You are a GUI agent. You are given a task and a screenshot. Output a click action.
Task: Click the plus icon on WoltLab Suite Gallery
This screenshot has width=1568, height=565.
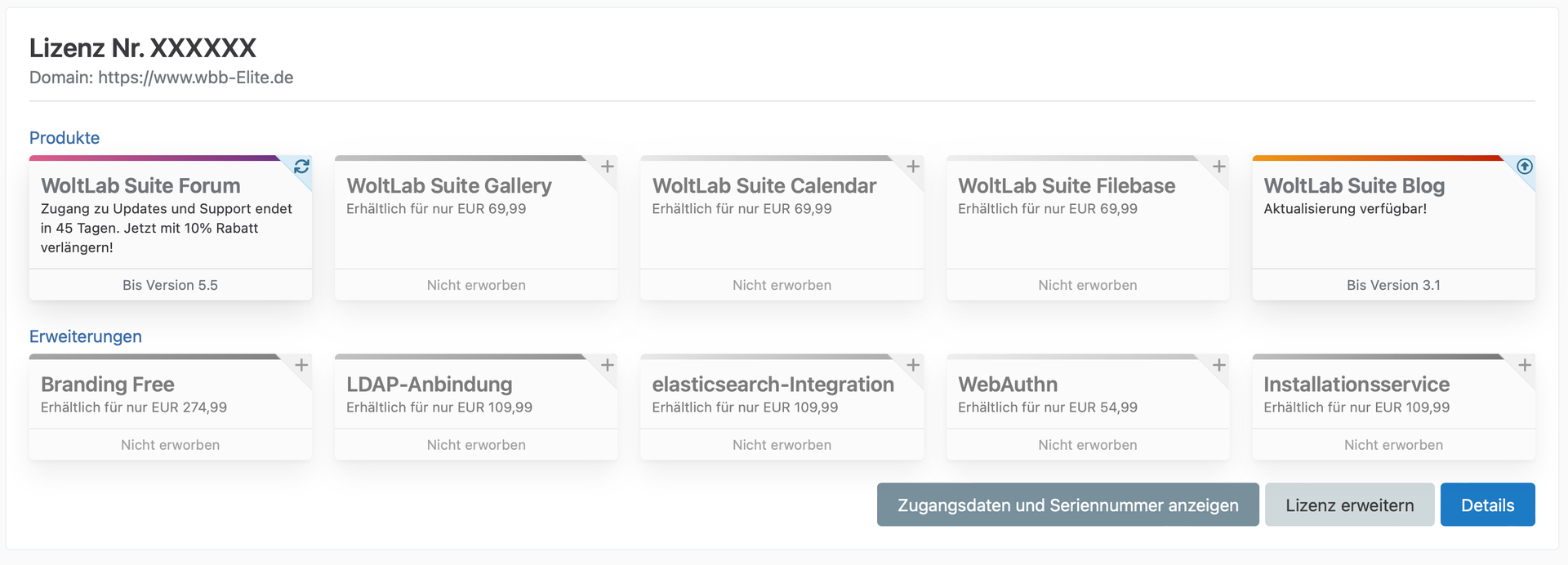click(608, 167)
